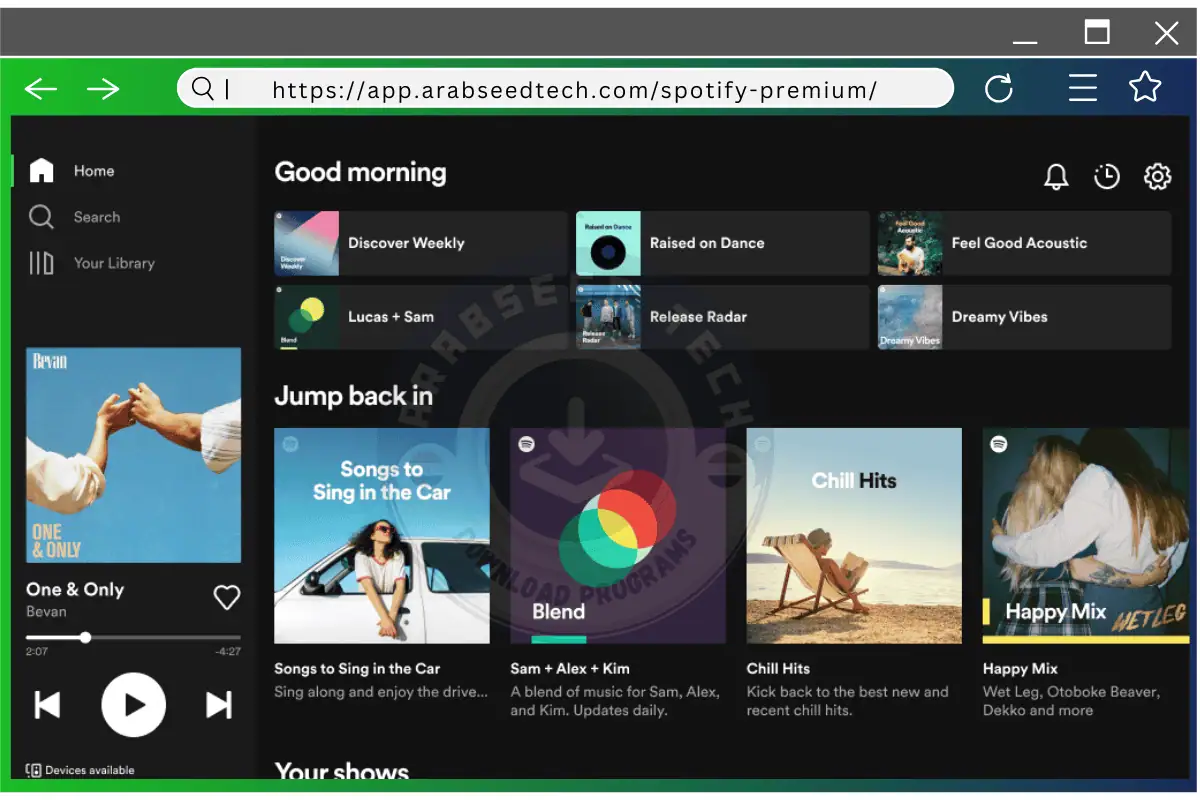This screenshot has width=1200, height=800.
Task: Click the notifications bell icon
Action: (x=1056, y=177)
